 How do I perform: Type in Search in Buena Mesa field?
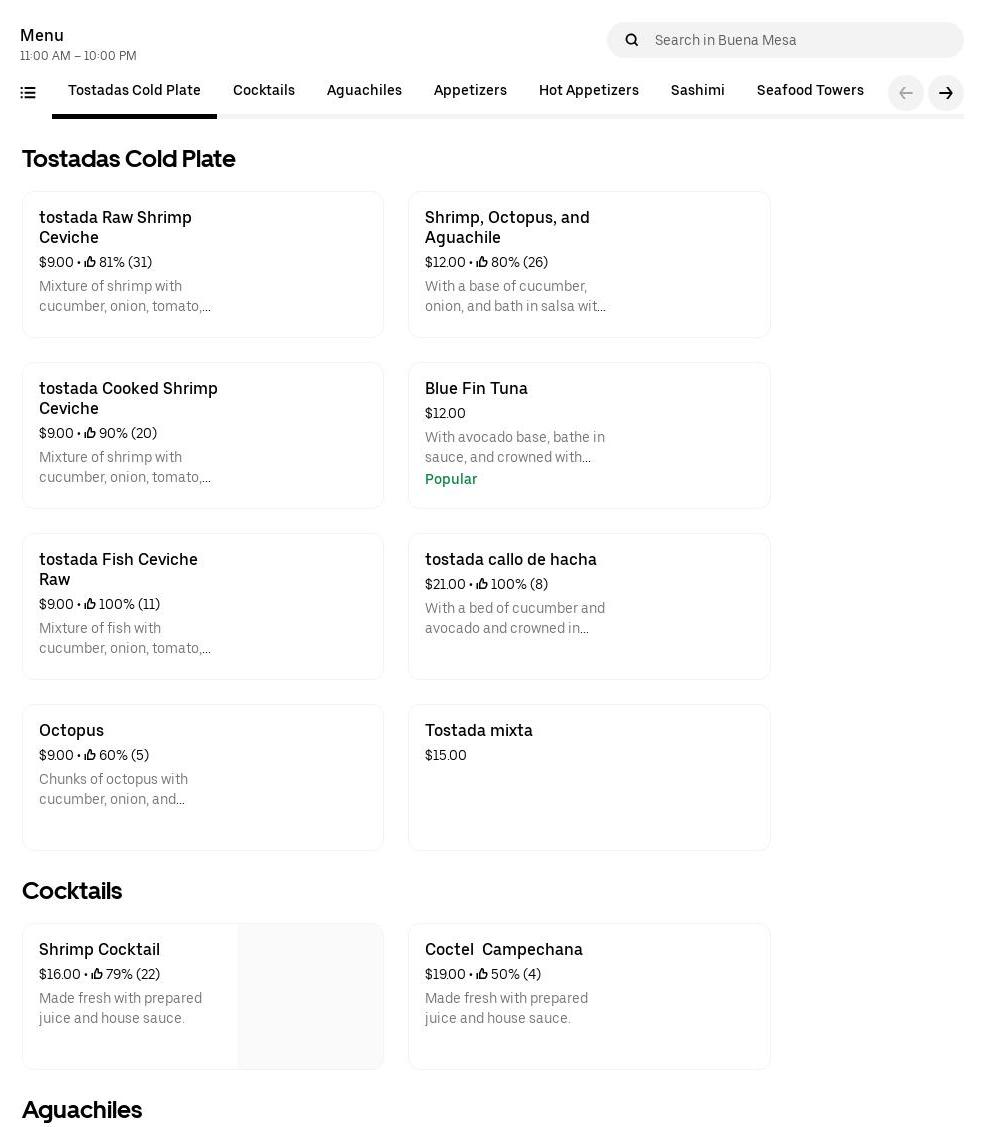[800, 40]
